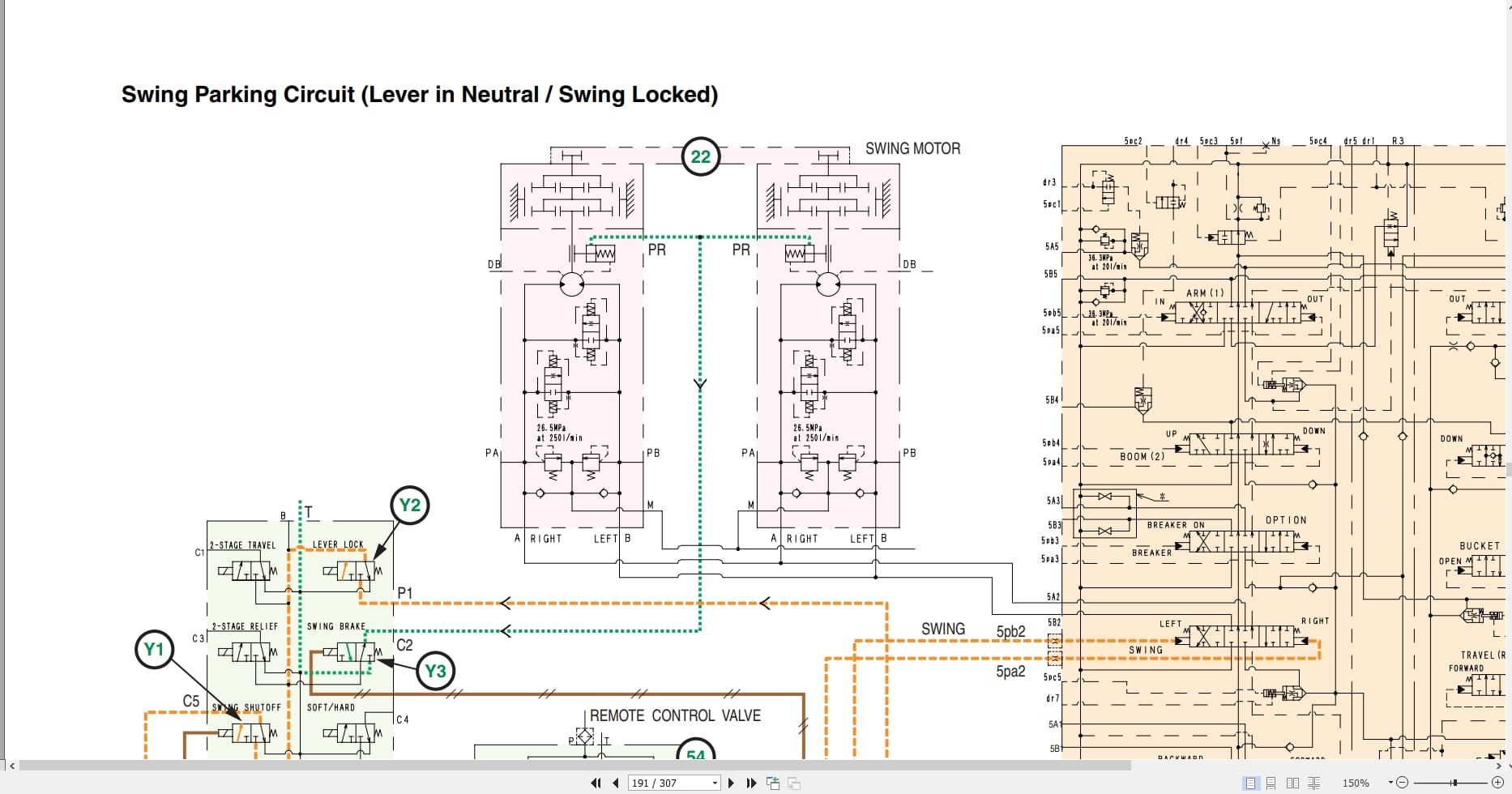Zoom in using the plus icon
Viewport: 1512px width, 794px height.
pyautogui.click(x=1498, y=783)
